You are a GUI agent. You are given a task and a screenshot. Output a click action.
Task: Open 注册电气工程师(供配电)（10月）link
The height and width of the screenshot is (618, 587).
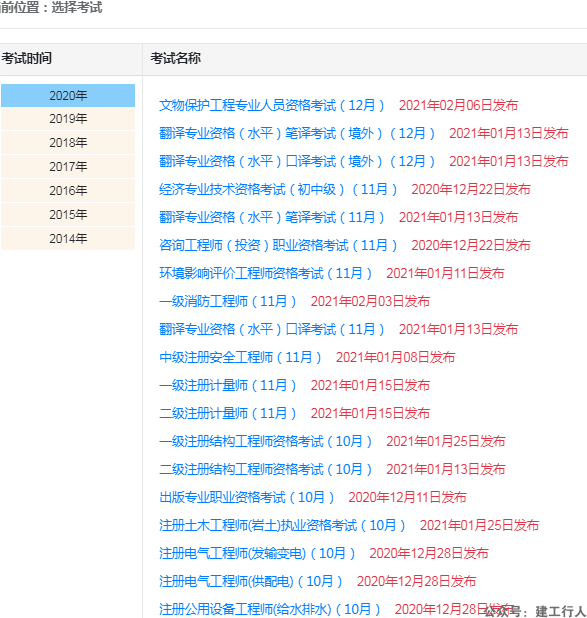[x=251, y=581]
